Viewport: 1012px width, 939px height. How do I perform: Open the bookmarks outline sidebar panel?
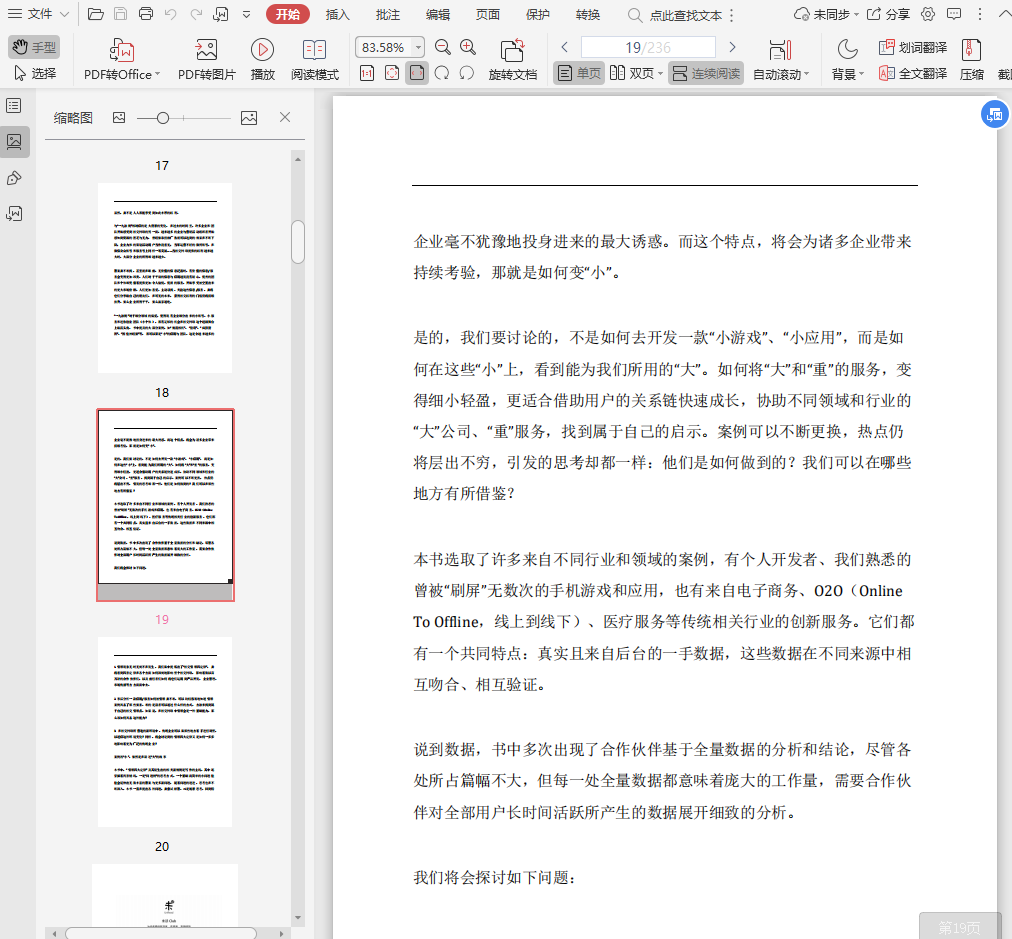click(14, 105)
